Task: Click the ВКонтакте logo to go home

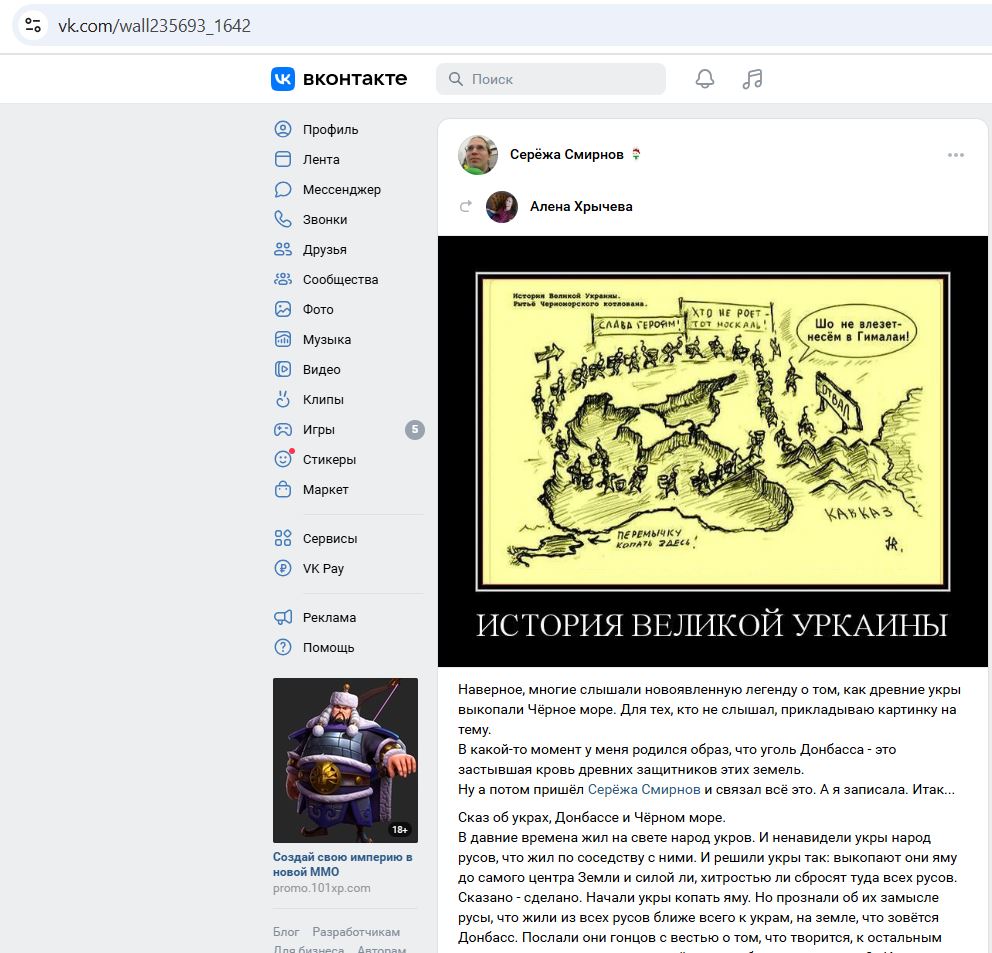Action: 339,79
